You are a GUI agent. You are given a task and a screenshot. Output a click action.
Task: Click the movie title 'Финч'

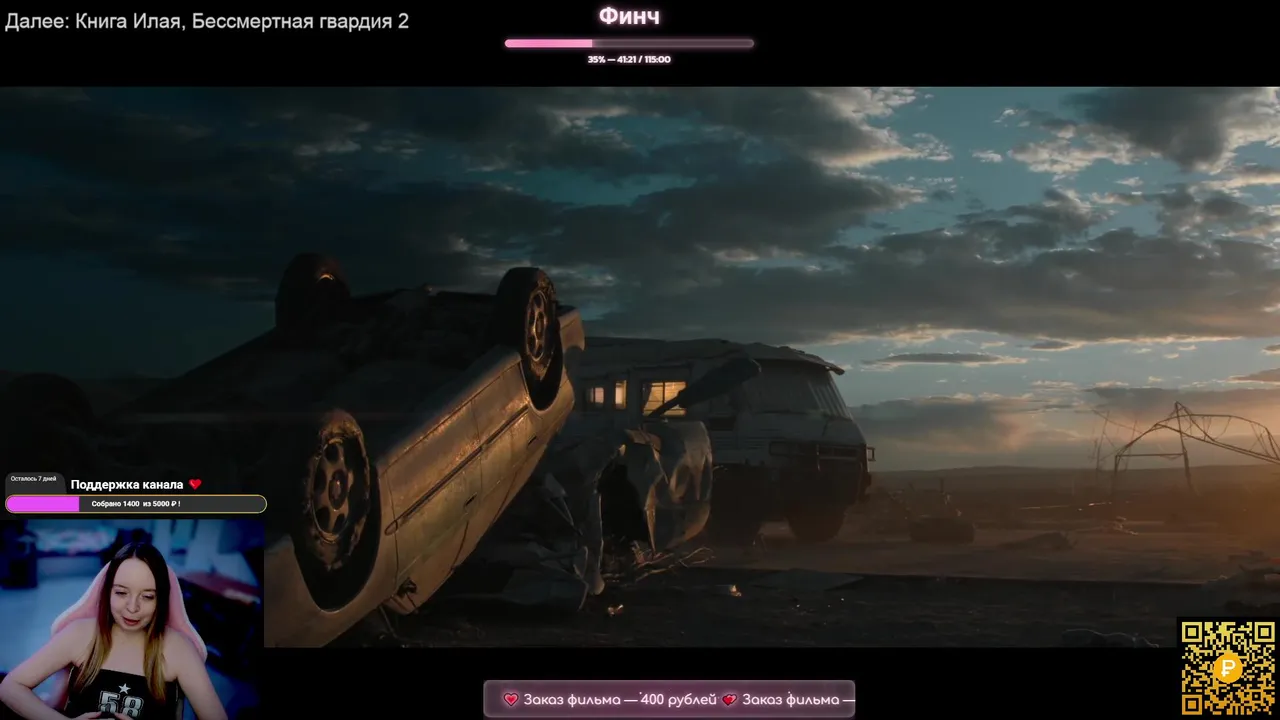pos(629,16)
